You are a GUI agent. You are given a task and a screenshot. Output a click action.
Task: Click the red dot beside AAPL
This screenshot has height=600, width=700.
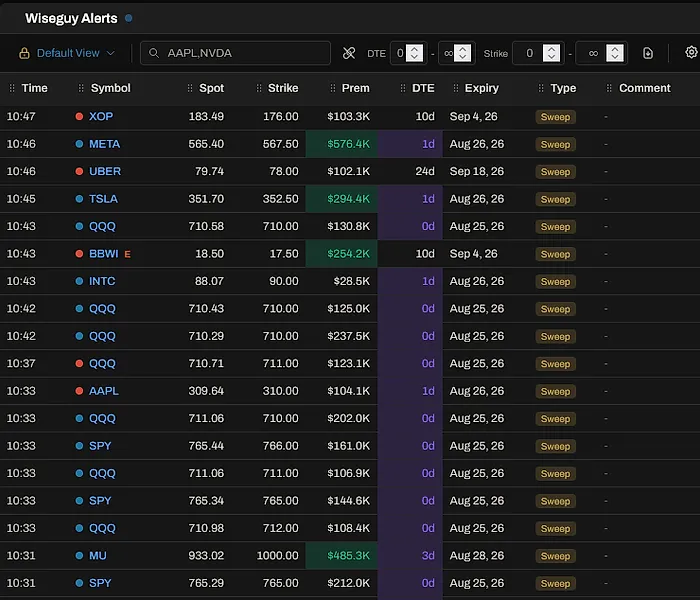click(79, 391)
